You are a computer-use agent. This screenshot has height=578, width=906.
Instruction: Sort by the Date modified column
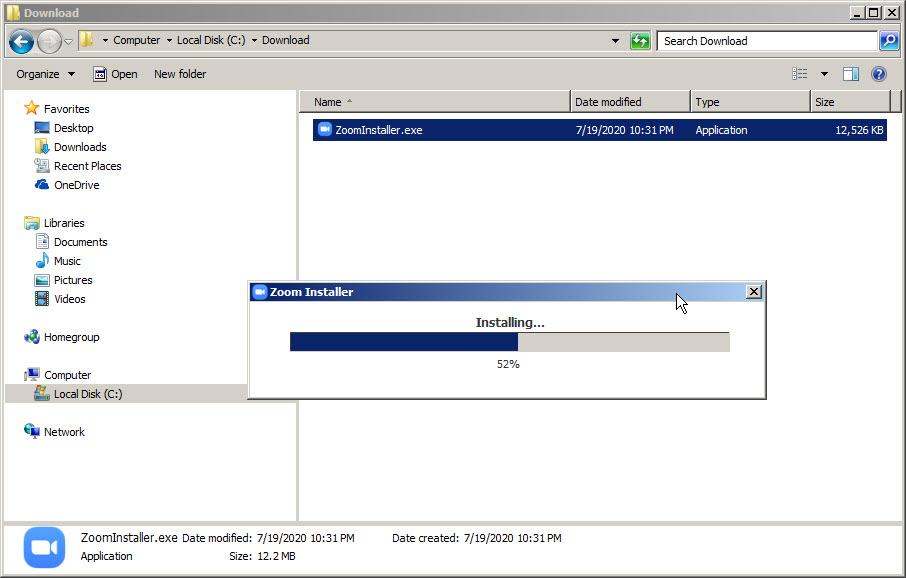point(630,102)
